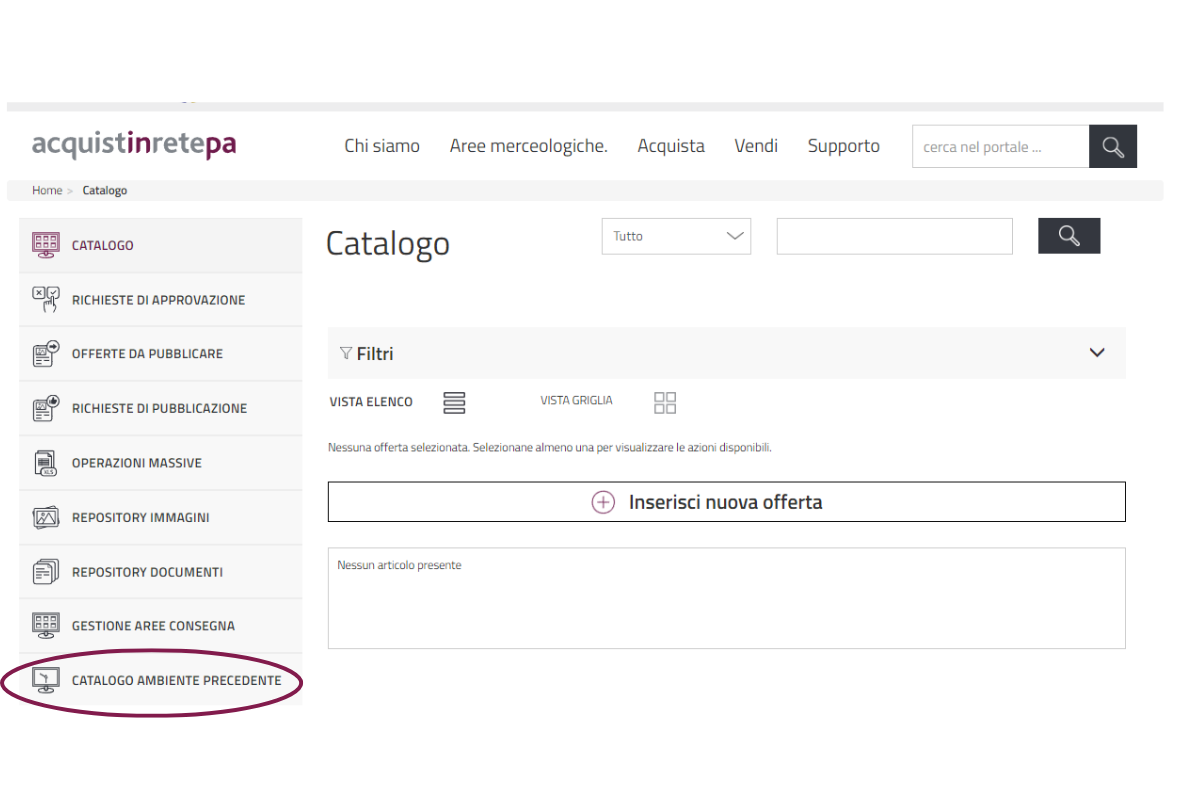The image size is (1193, 808).
Task: Click the catalog search magnifier button
Action: click(x=1069, y=236)
